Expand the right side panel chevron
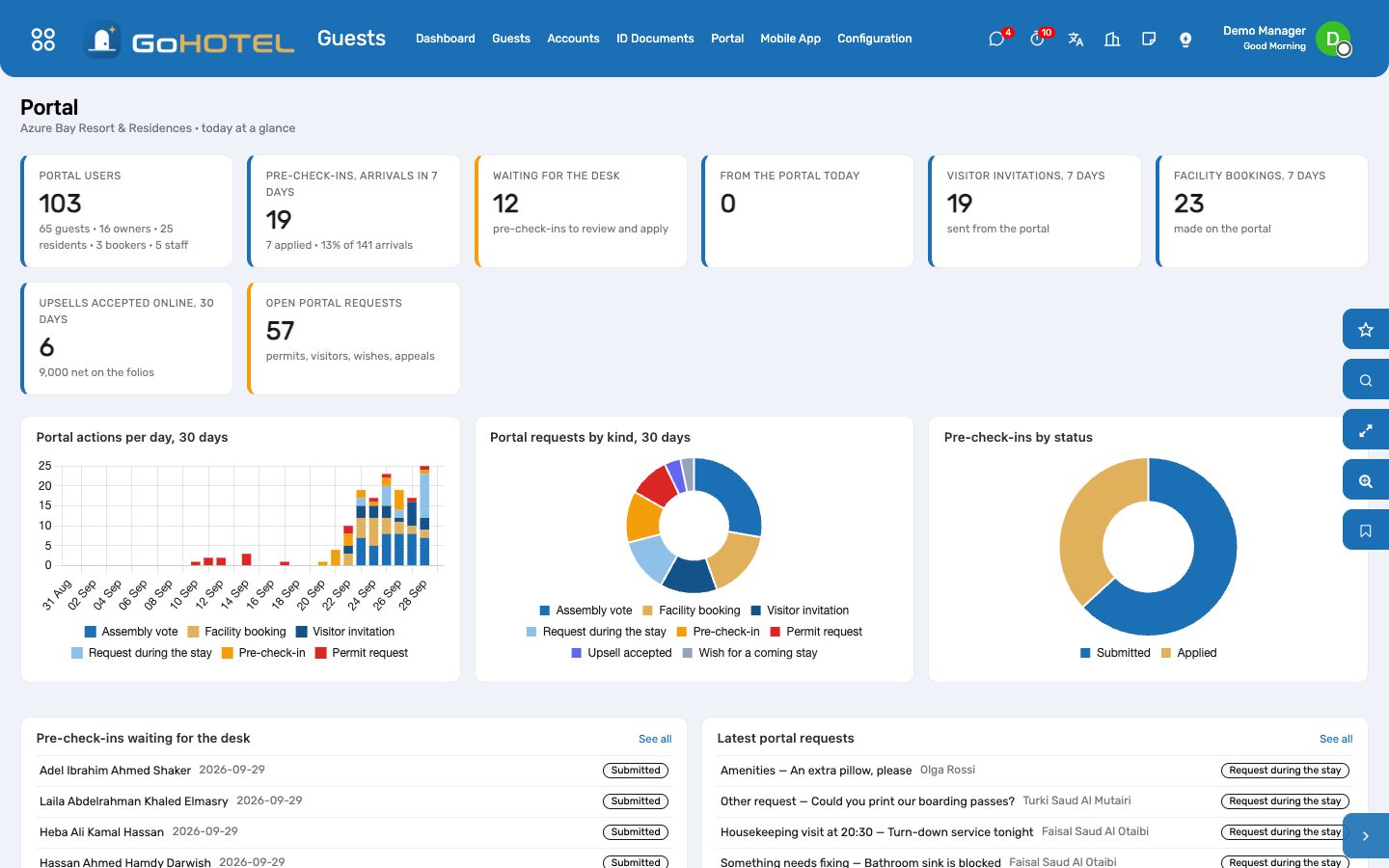Screen dimensions: 1389x868 click(x=1366, y=836)
